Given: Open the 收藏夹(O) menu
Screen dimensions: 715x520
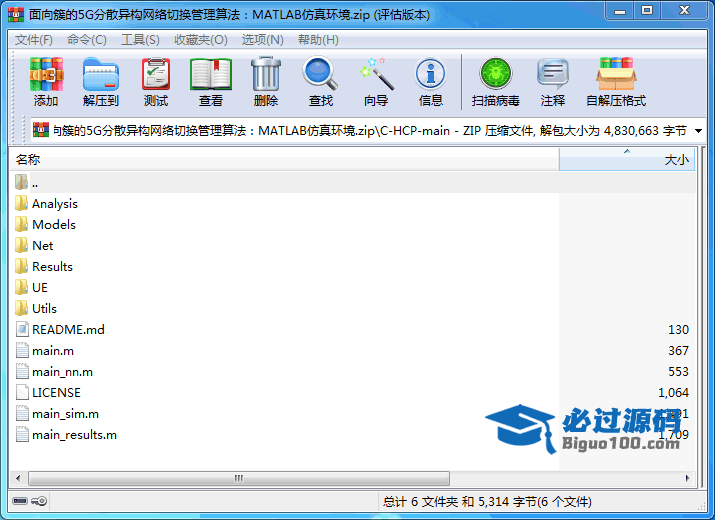Looking at the screenshot, I should (x=201, y=40).
